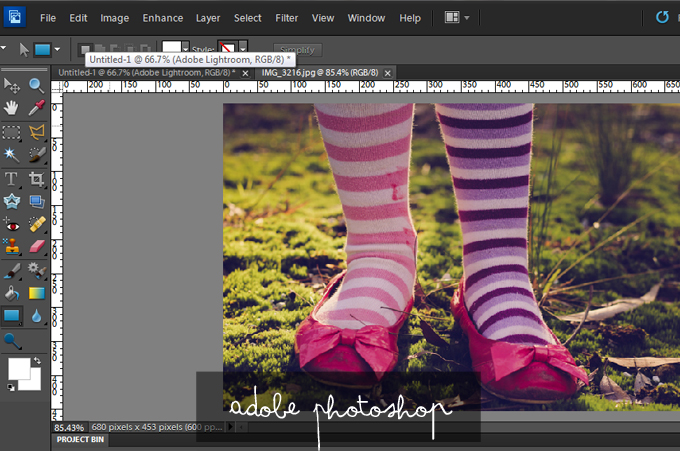Open the Window menu

tap(366, 18)
